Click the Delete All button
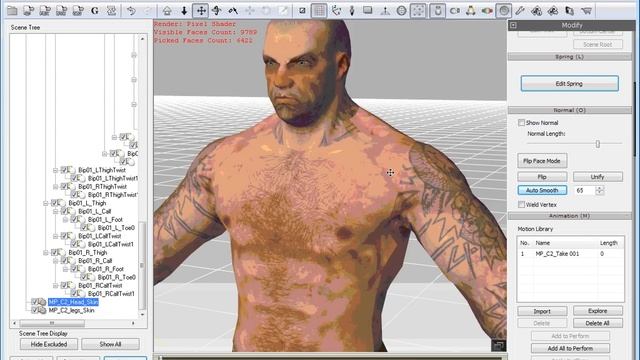 598,323
